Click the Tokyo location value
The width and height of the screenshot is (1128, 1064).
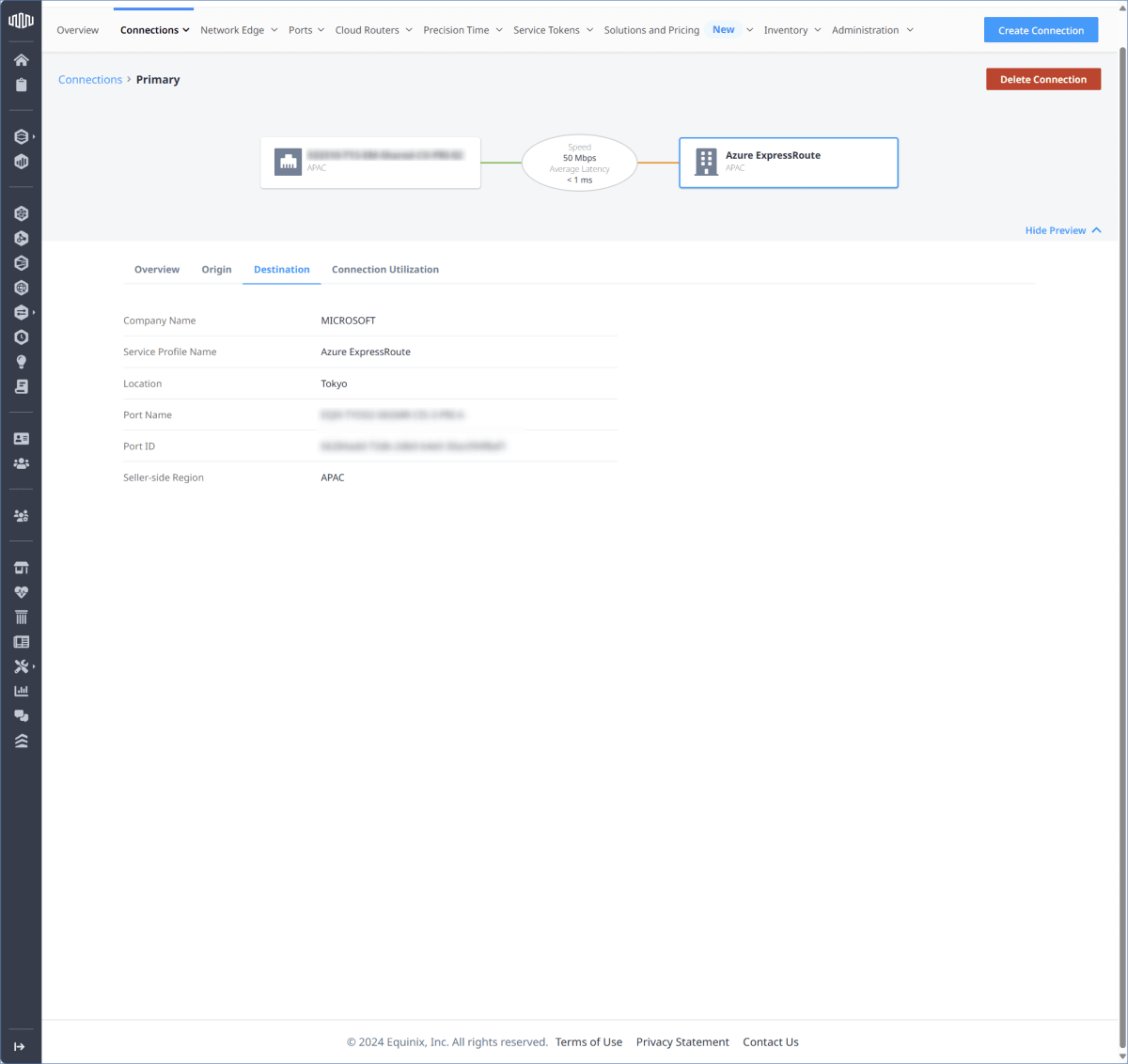(334, 383)
